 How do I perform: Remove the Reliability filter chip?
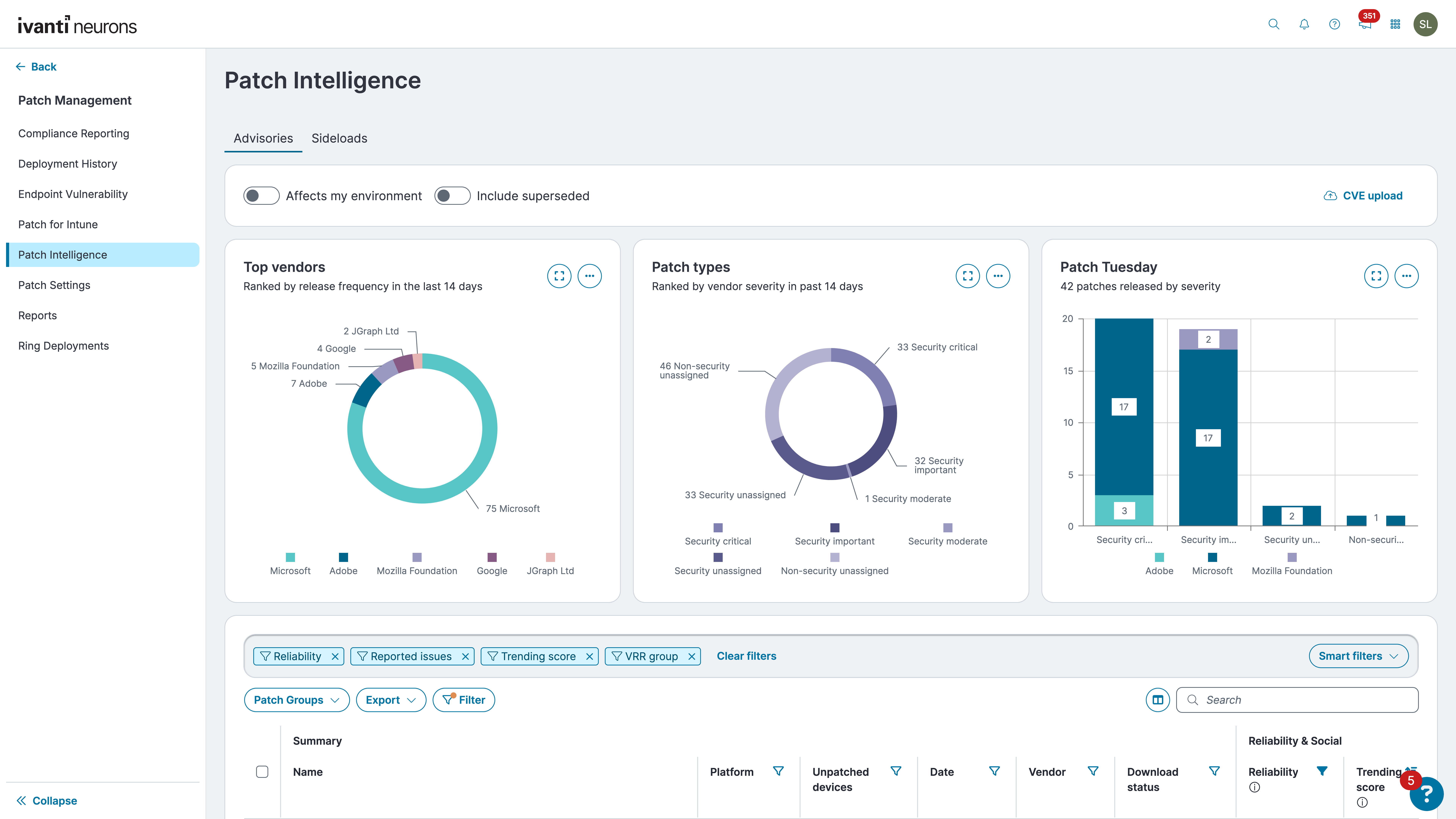(335, 656)
